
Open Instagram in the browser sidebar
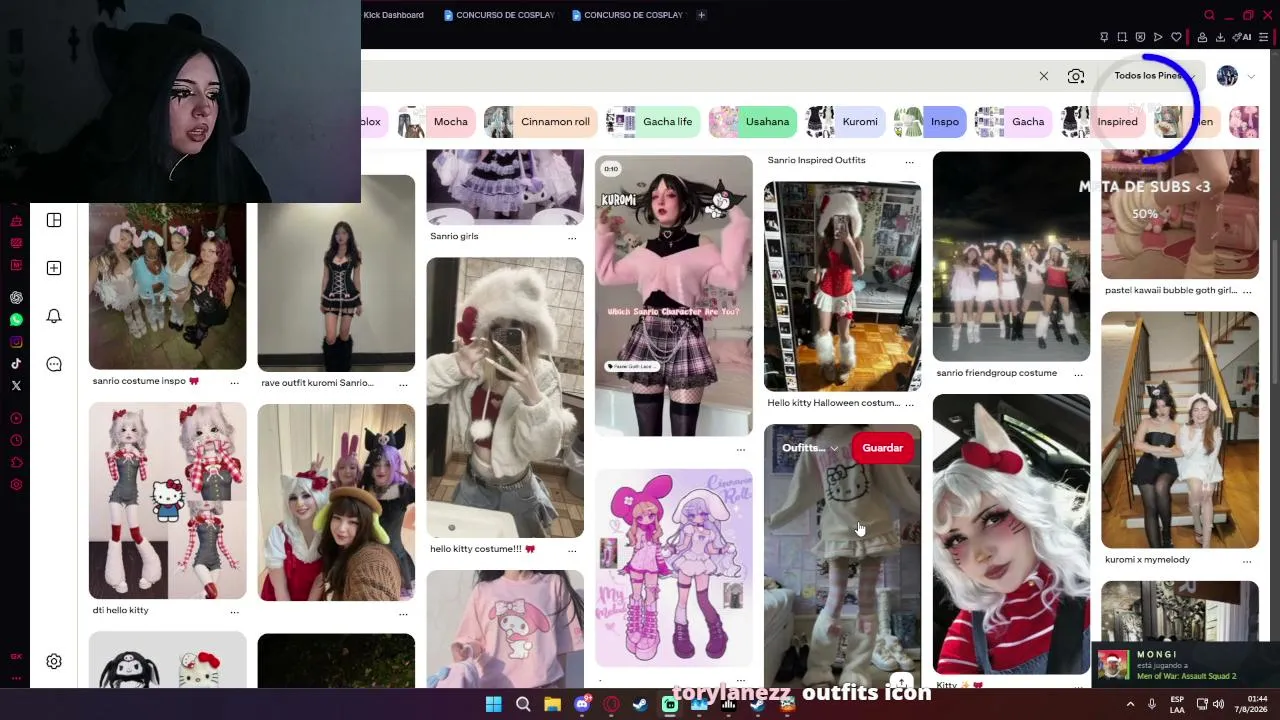click(x=16, y=342)
